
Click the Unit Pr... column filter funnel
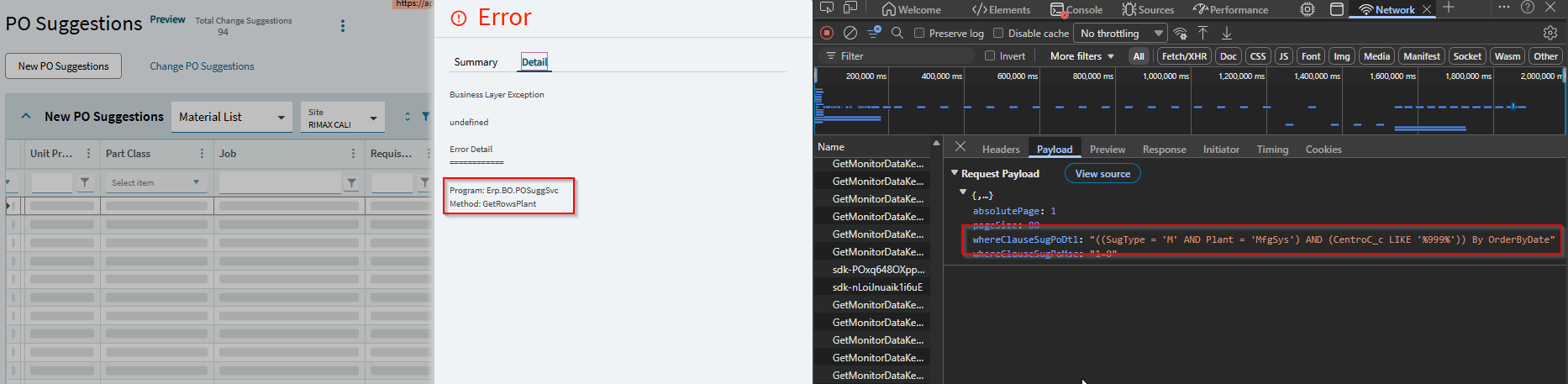85,182
